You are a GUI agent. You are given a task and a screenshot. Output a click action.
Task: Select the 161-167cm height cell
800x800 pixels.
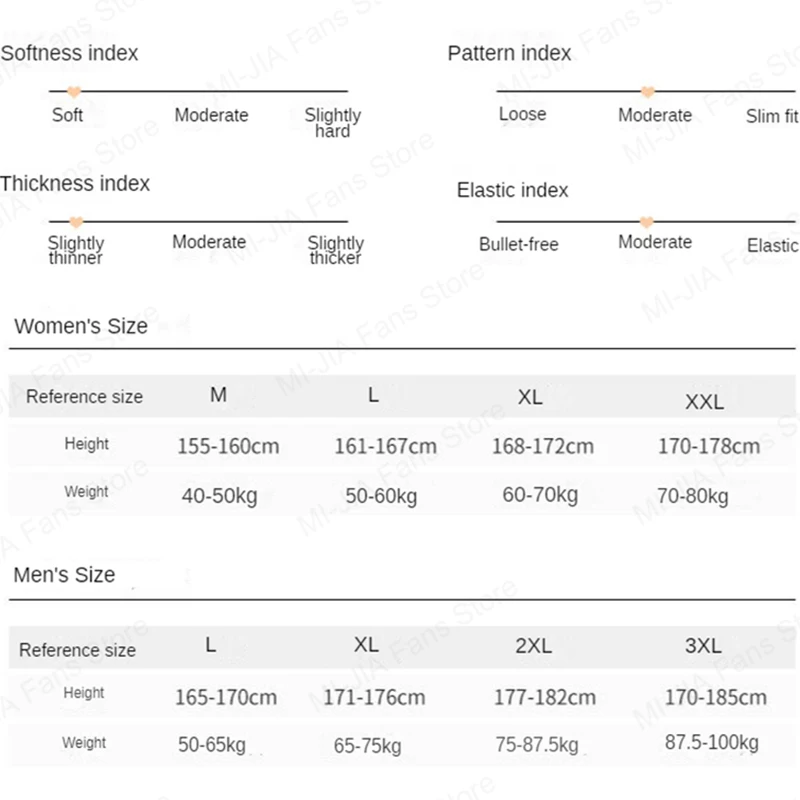pyautogui.click(x=386, y=446)
